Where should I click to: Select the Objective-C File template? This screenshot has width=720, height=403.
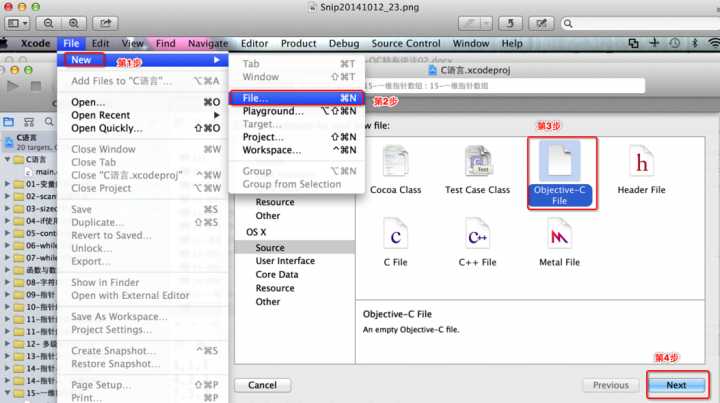[559, 174]
